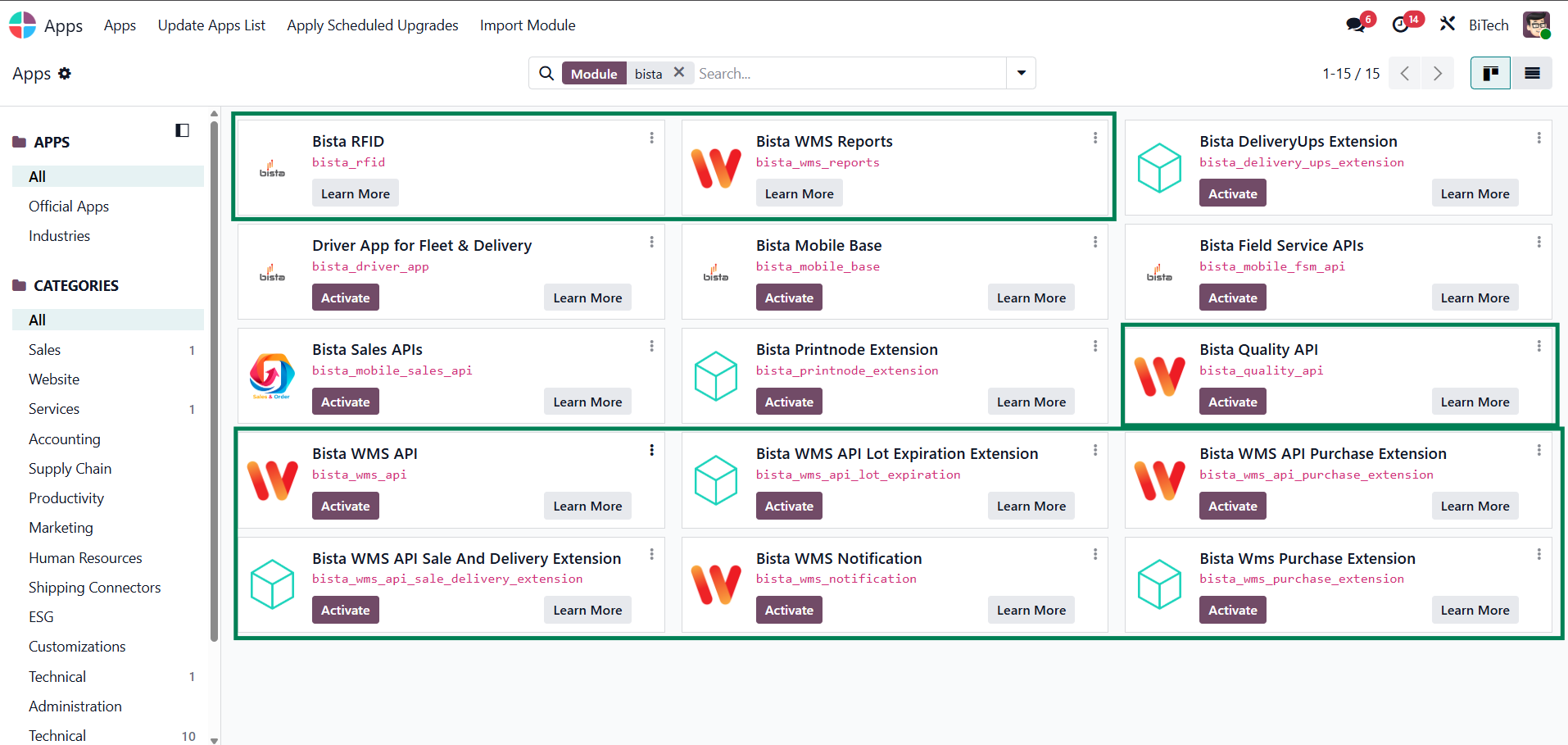The height and width of the screenshot is (745, 1568).
Task: Open kebab menu for Driver App card
Action: click(x=652, y=242)
